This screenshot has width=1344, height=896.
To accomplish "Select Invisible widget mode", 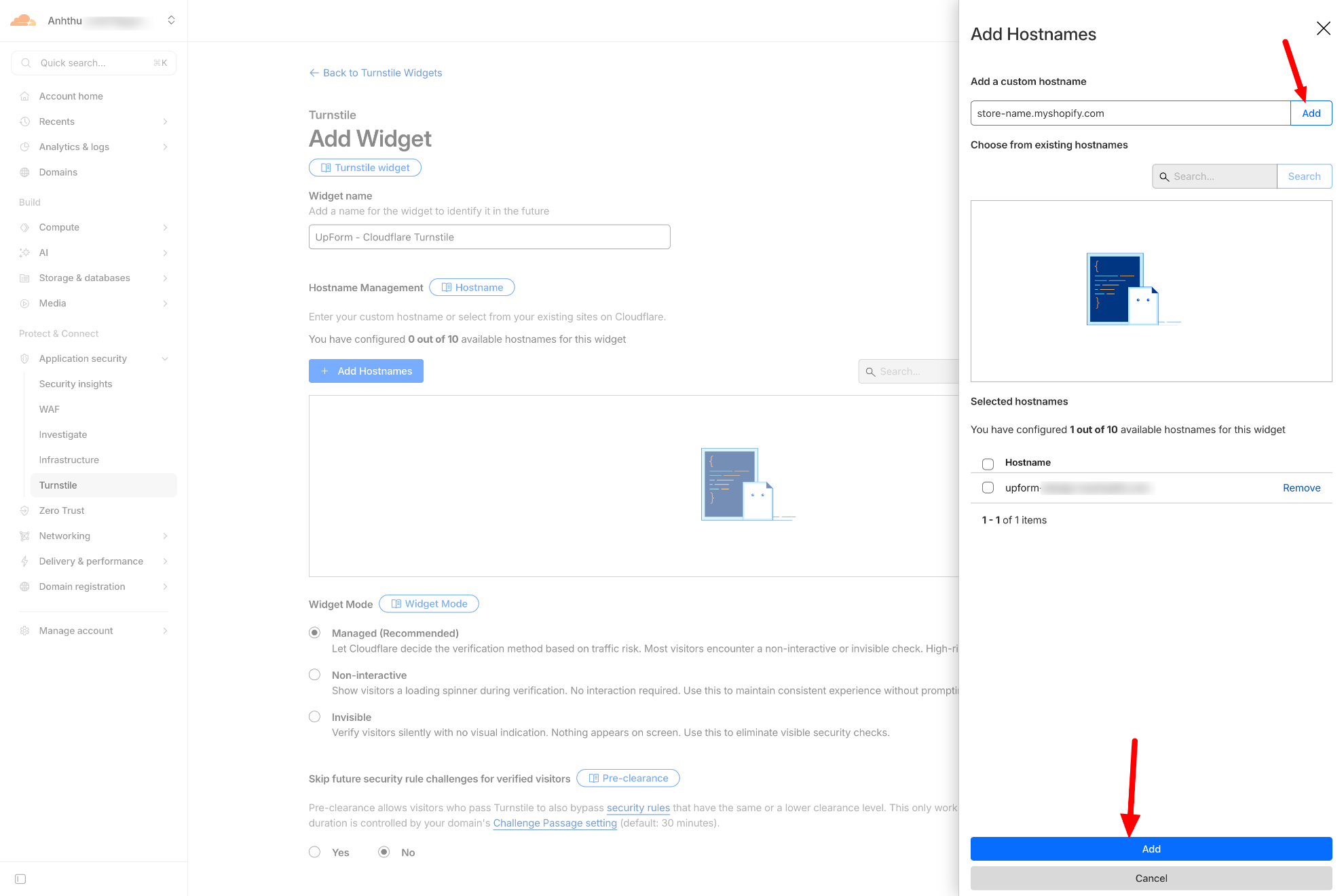I will click(315, 717).
